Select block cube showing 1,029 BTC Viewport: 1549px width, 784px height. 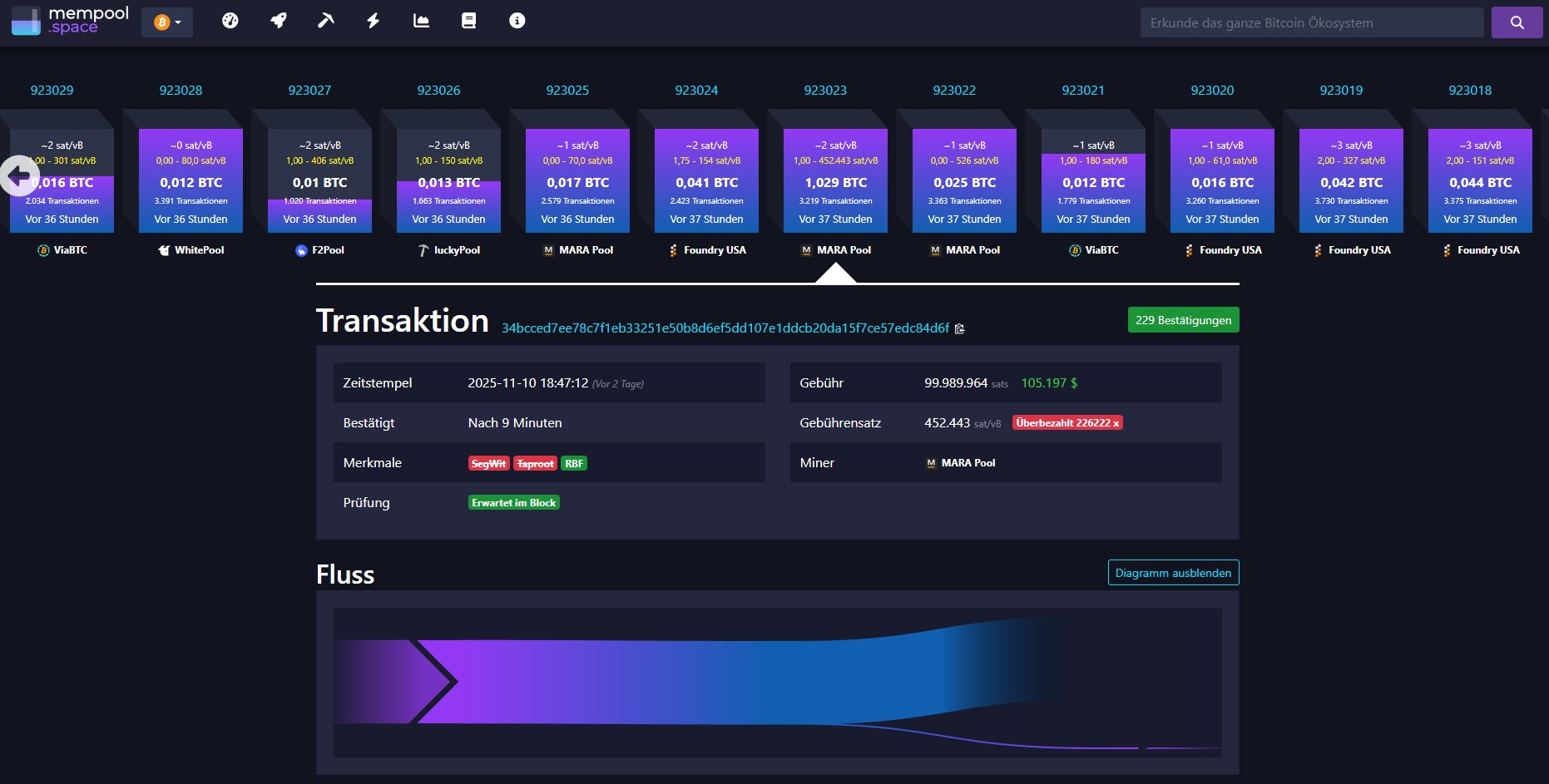pyautogui.click(x=835, y=180)
